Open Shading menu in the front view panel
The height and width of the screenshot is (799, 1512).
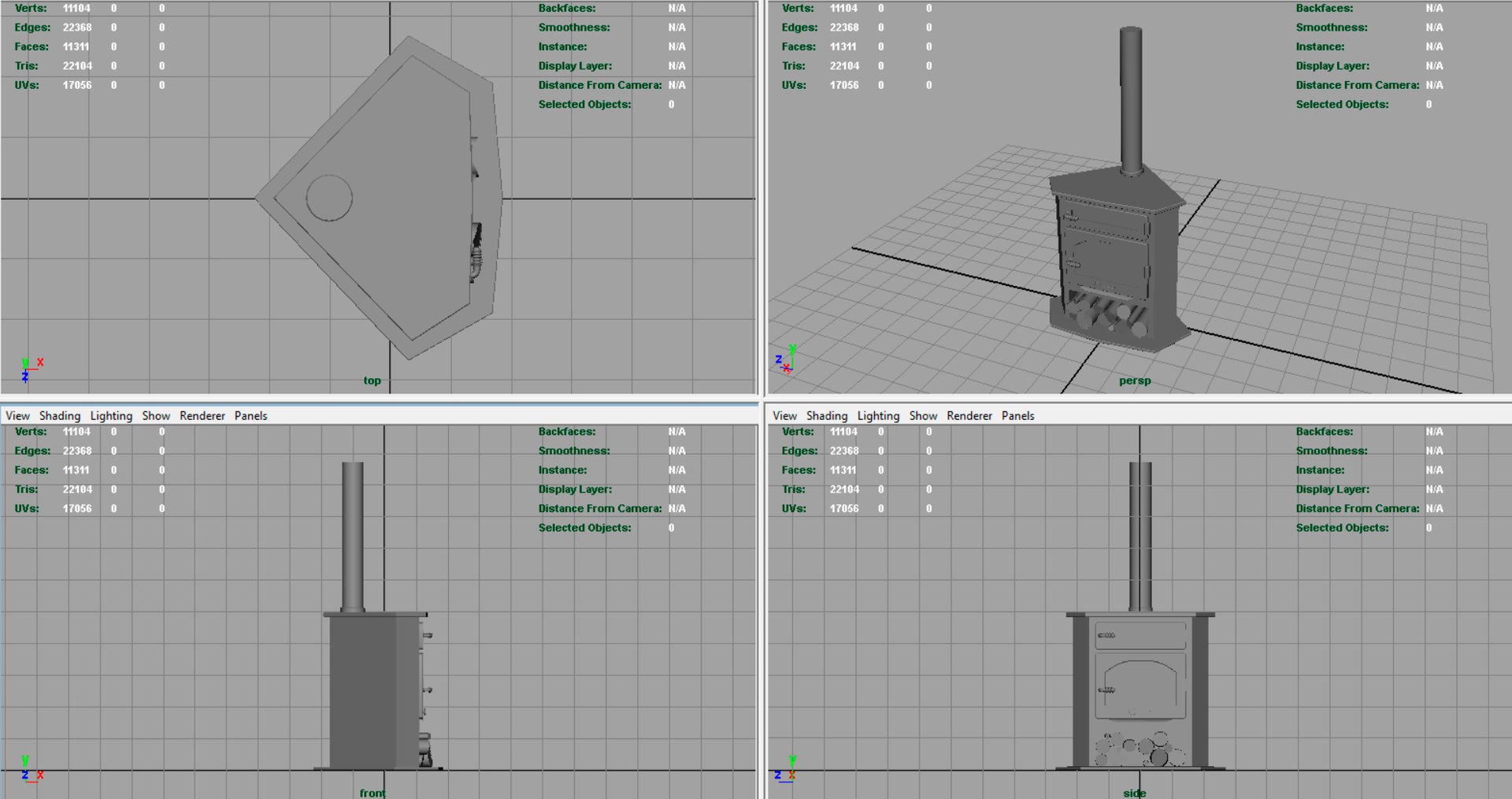[x=60, y=415]
